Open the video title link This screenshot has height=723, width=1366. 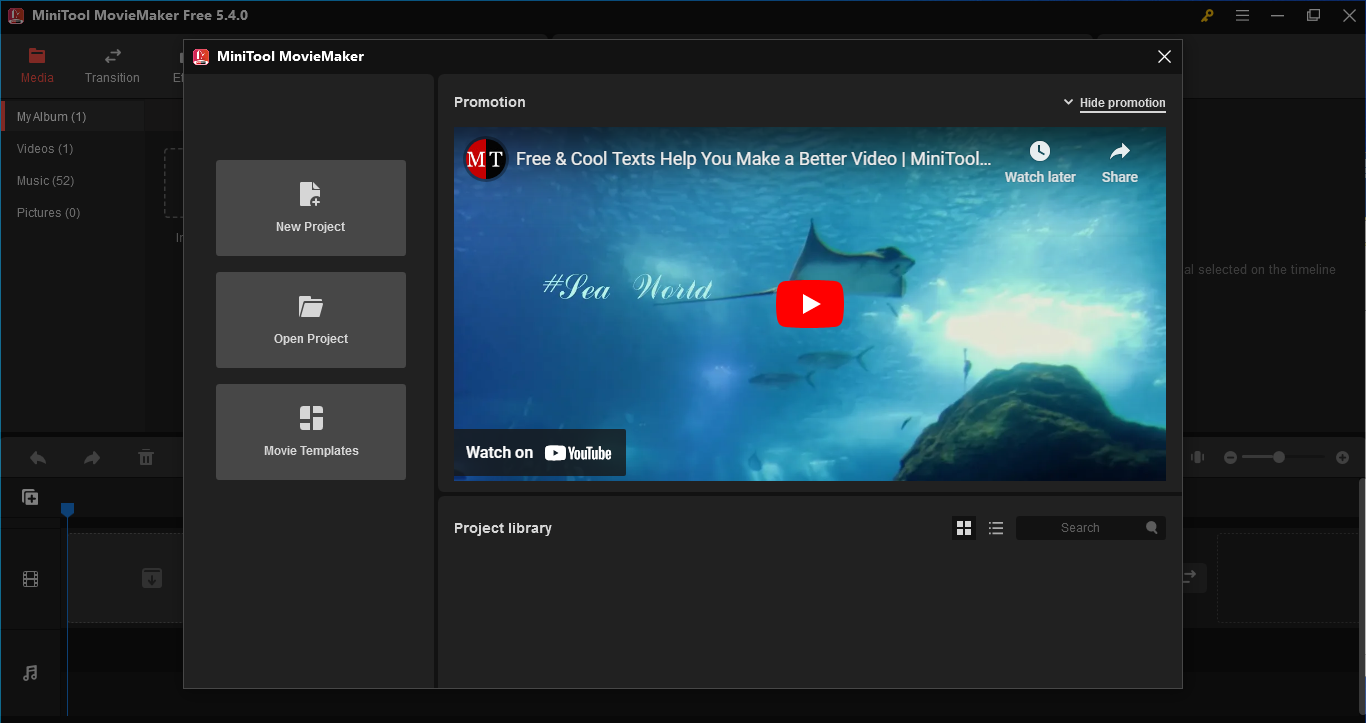tap(754, 159)
